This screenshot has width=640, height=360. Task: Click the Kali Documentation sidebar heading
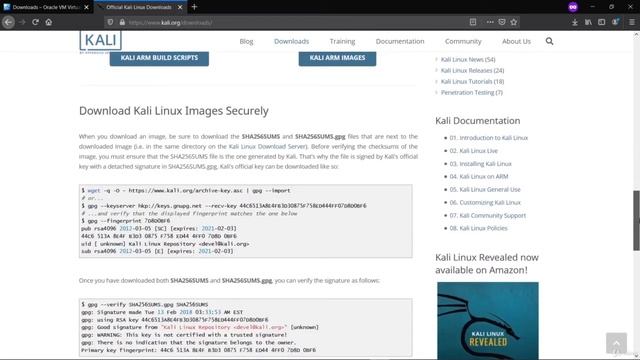(478, 121)
